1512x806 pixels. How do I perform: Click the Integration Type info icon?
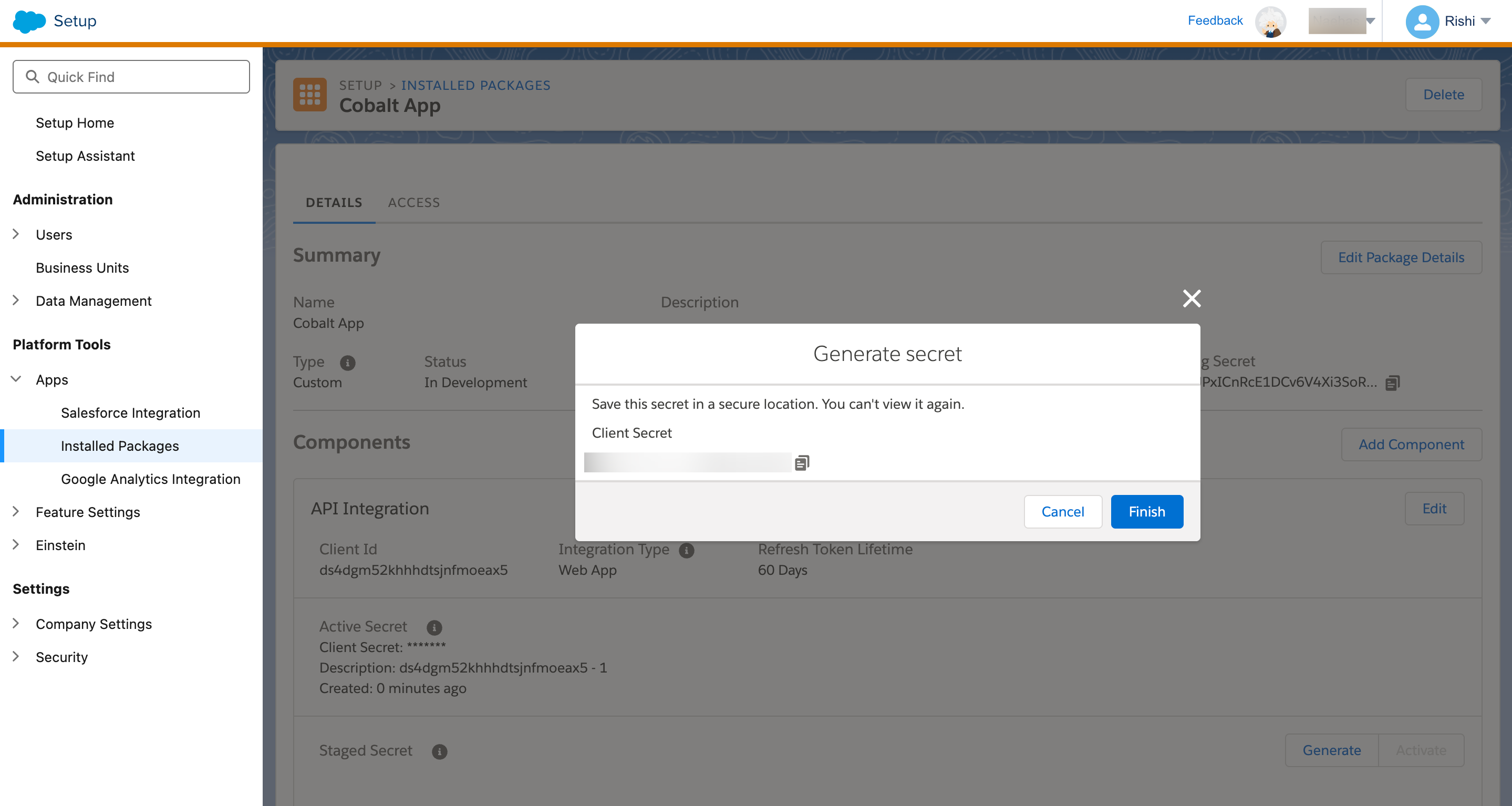[686, 550]
